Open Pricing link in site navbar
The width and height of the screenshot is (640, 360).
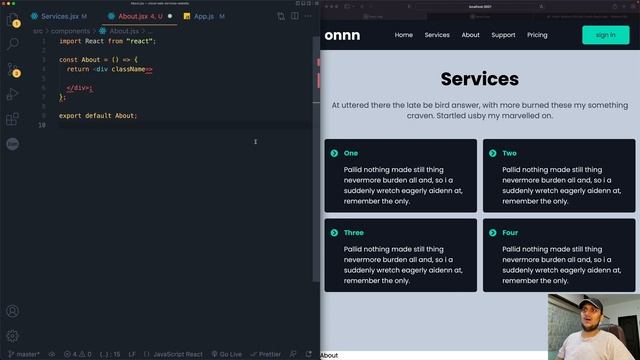tap(537, 35)
